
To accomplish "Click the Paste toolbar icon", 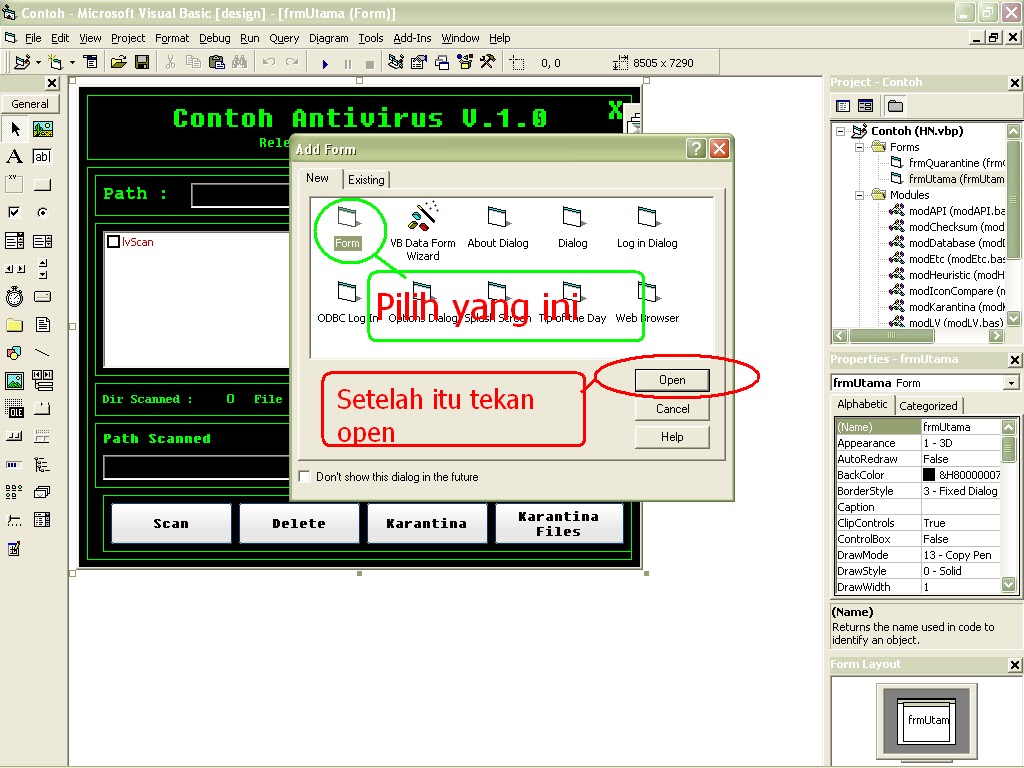I will click(x=216, y=62).
